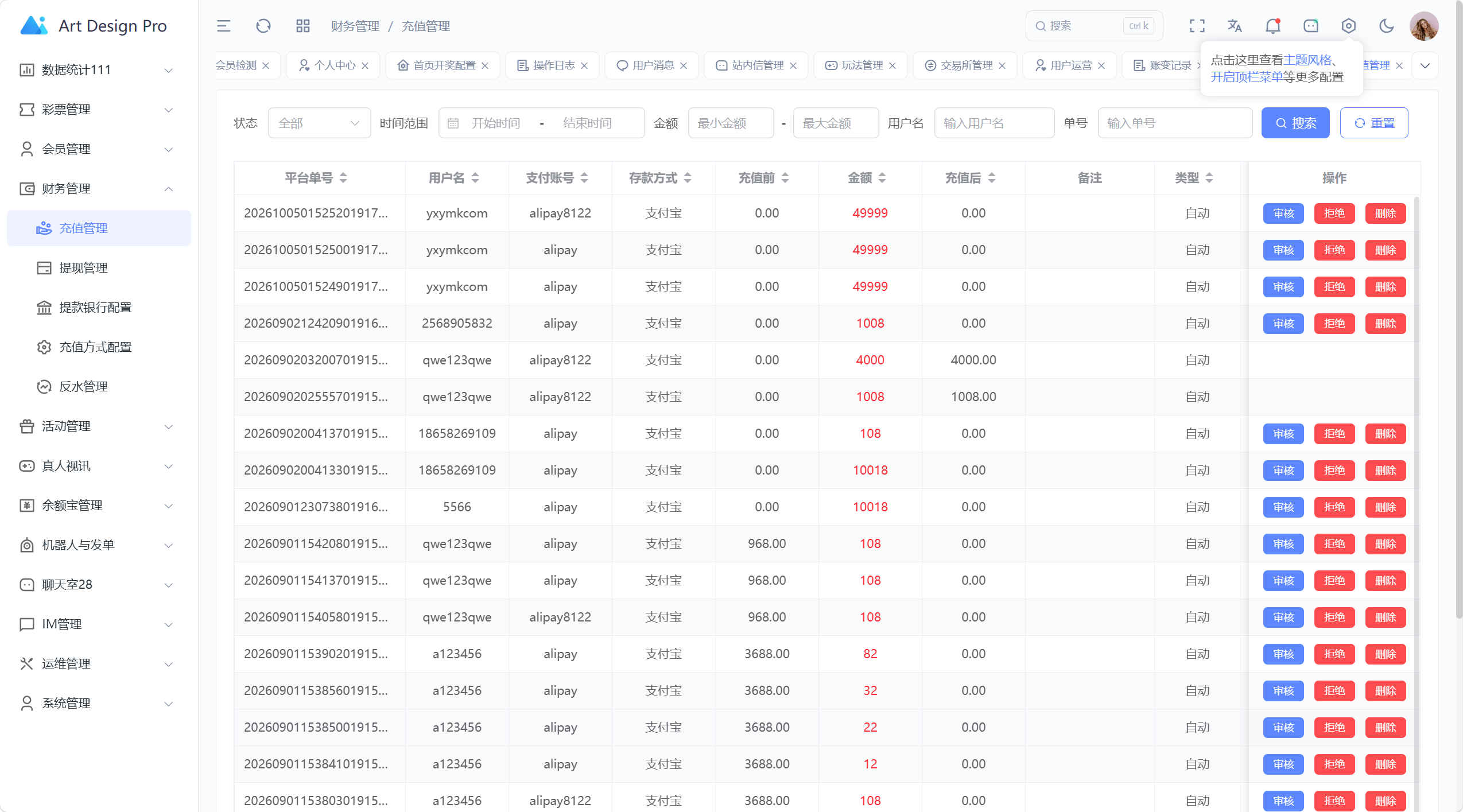Viewport: 1463px width, 812px height.
Task: Click the page refresh icon
Action: [263, 26]
